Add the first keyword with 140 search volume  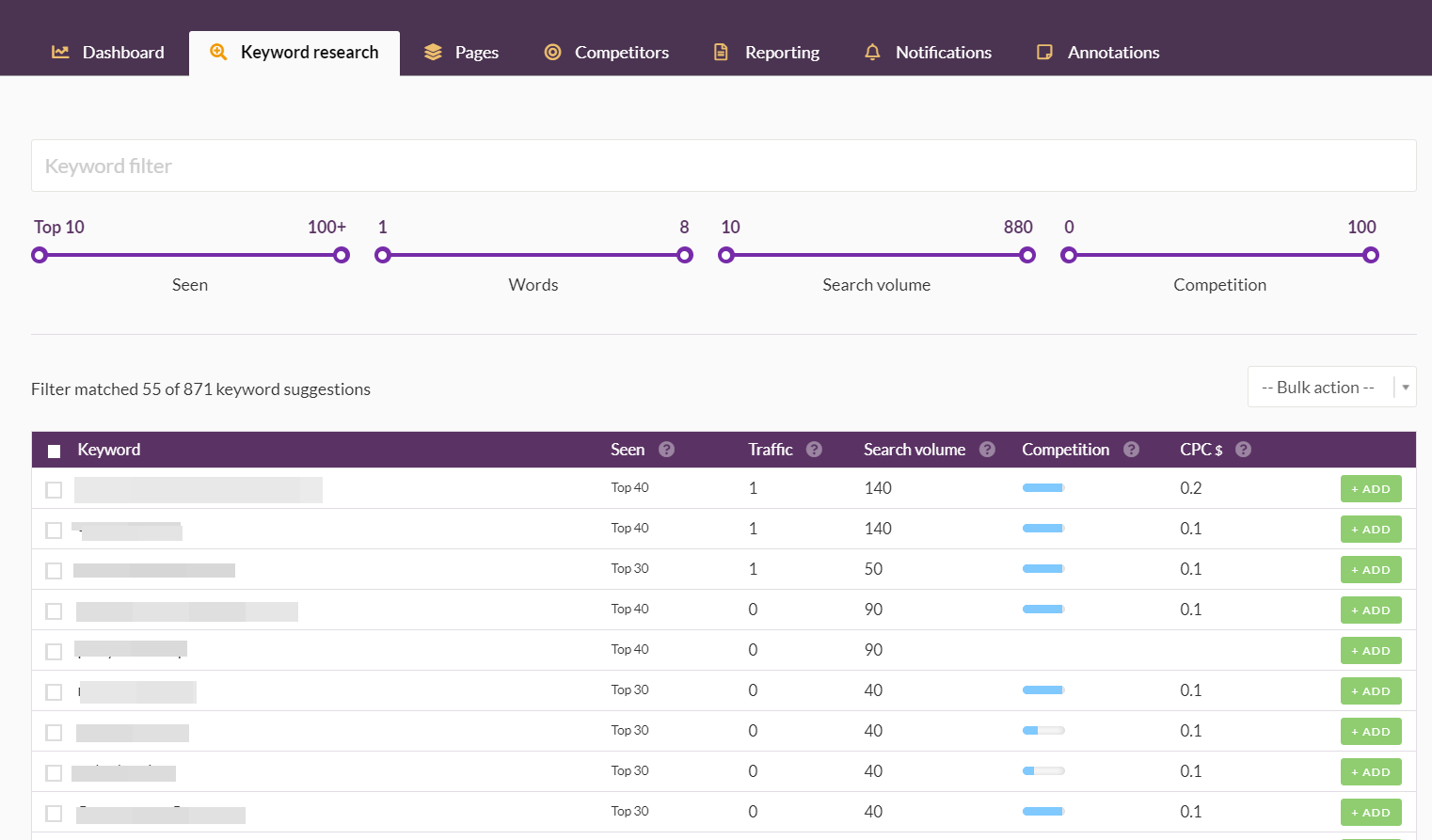point(1370,489)
